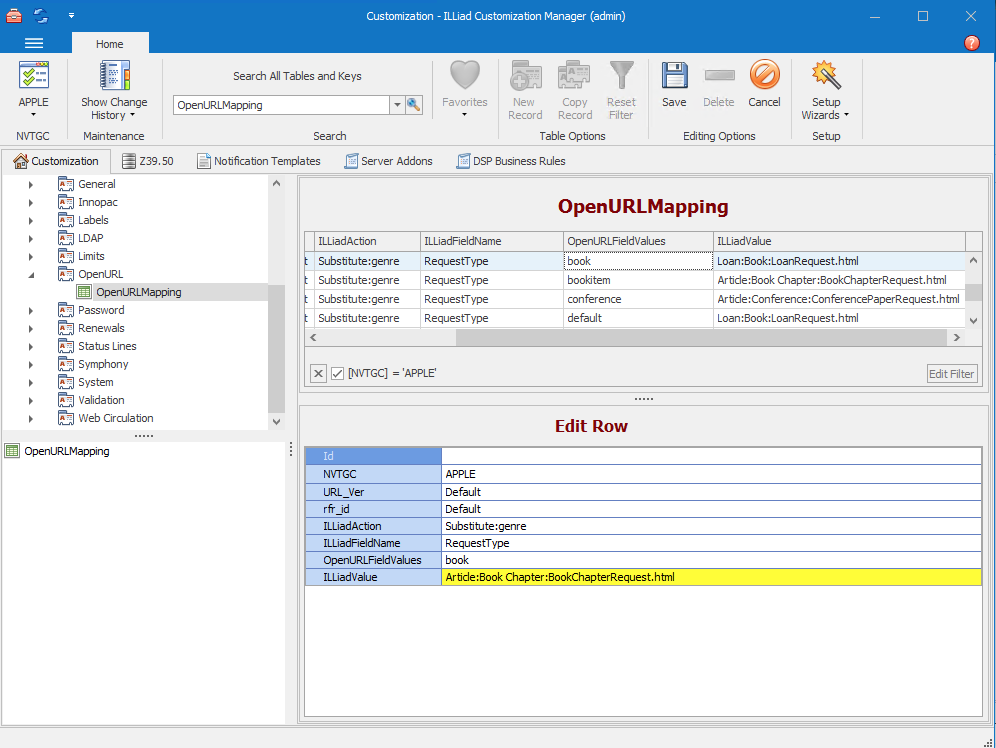Open the application hamburger menu
Image resolution: width=996 pixels, height=748 pixels.
(x=34, y=43)
